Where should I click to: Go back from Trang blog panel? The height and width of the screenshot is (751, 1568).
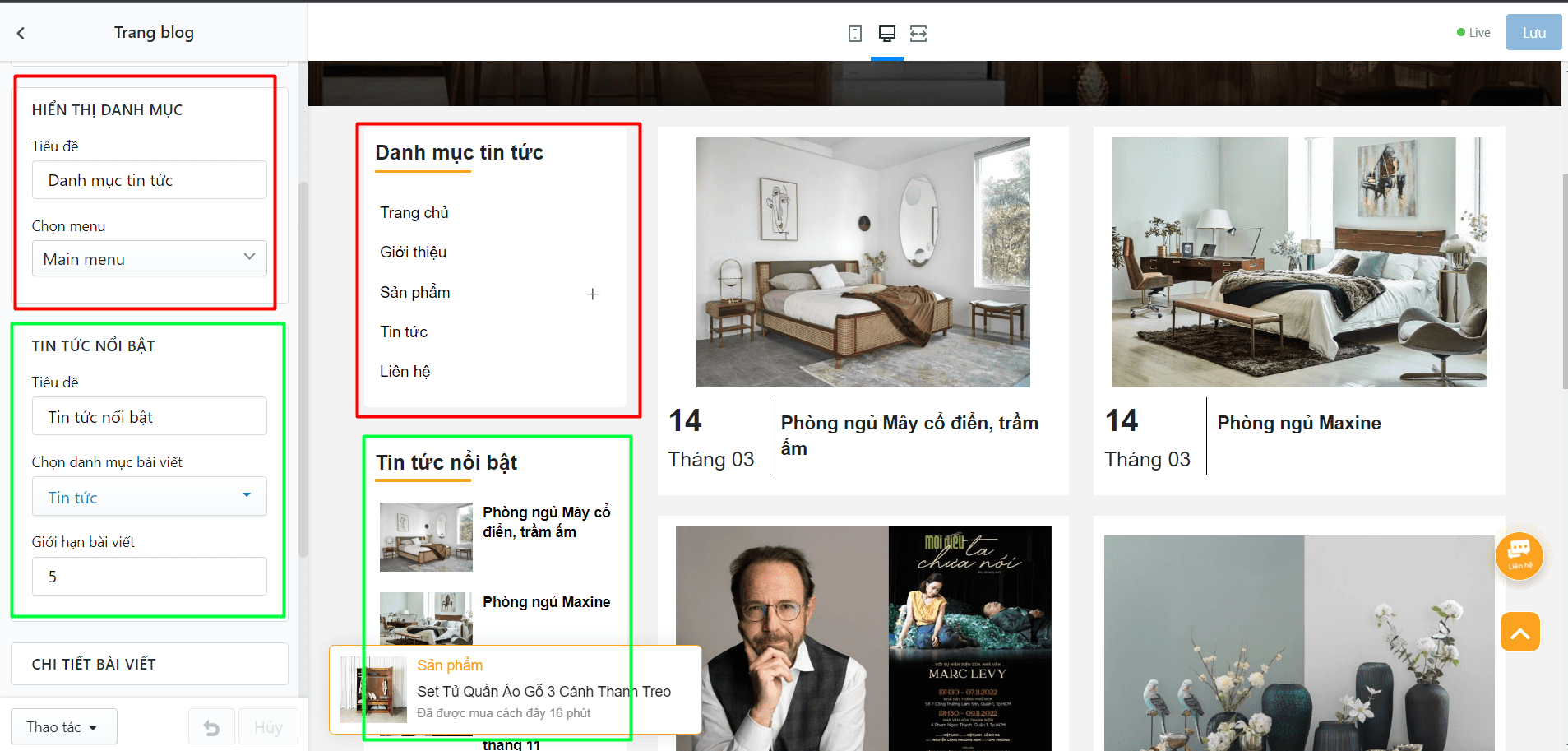point(21,33)
